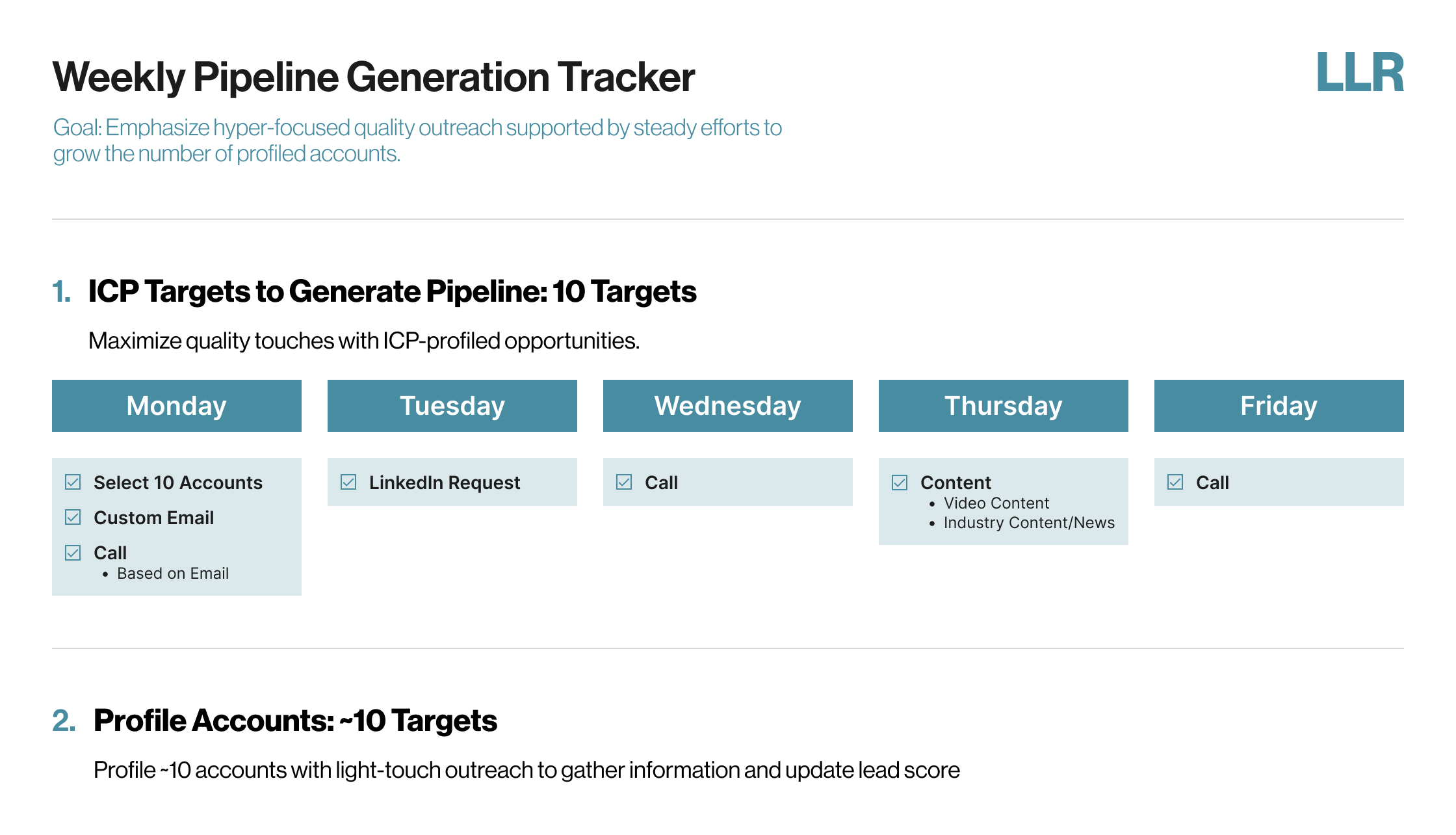Select the Thursday column header
Image resolution: width=1456 pixels, height=835 pixels.
point(1004,406)
